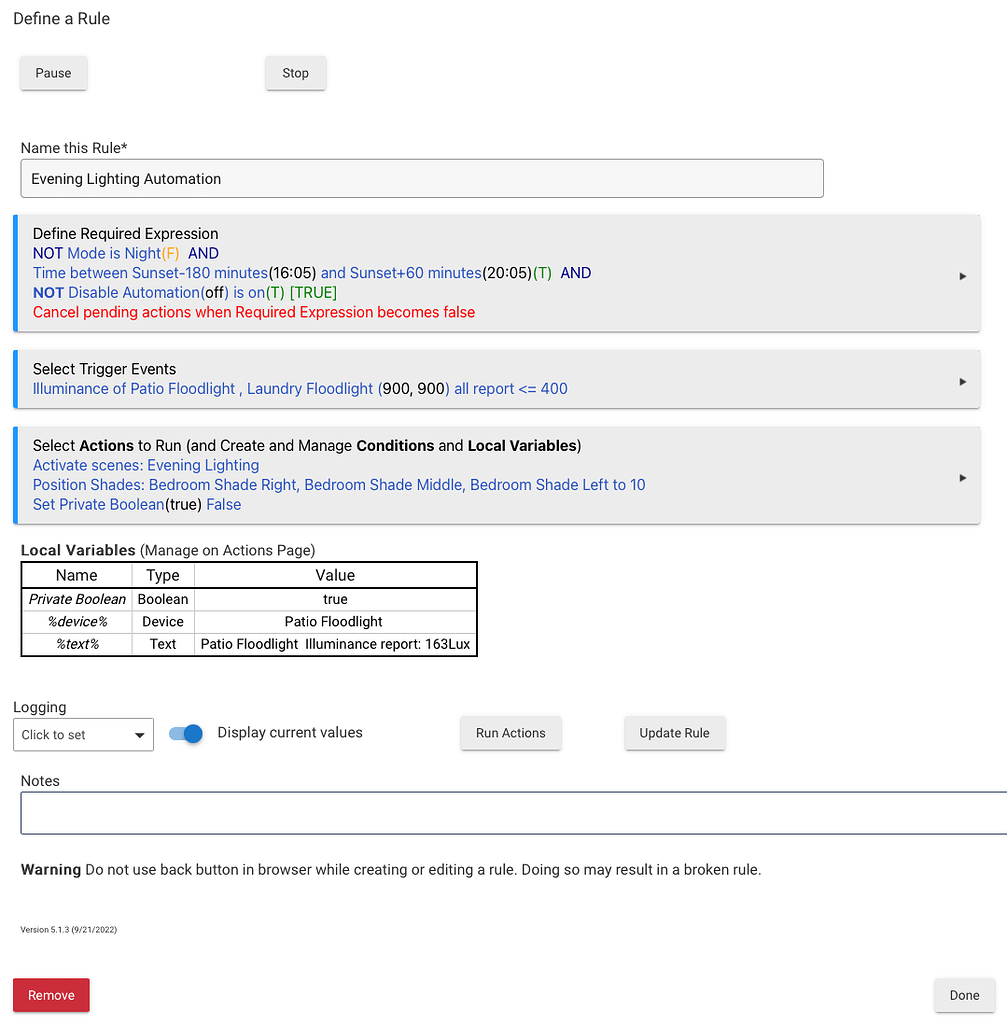
Task: Save changes with Update Rule
Action: [x=674, y=733]
